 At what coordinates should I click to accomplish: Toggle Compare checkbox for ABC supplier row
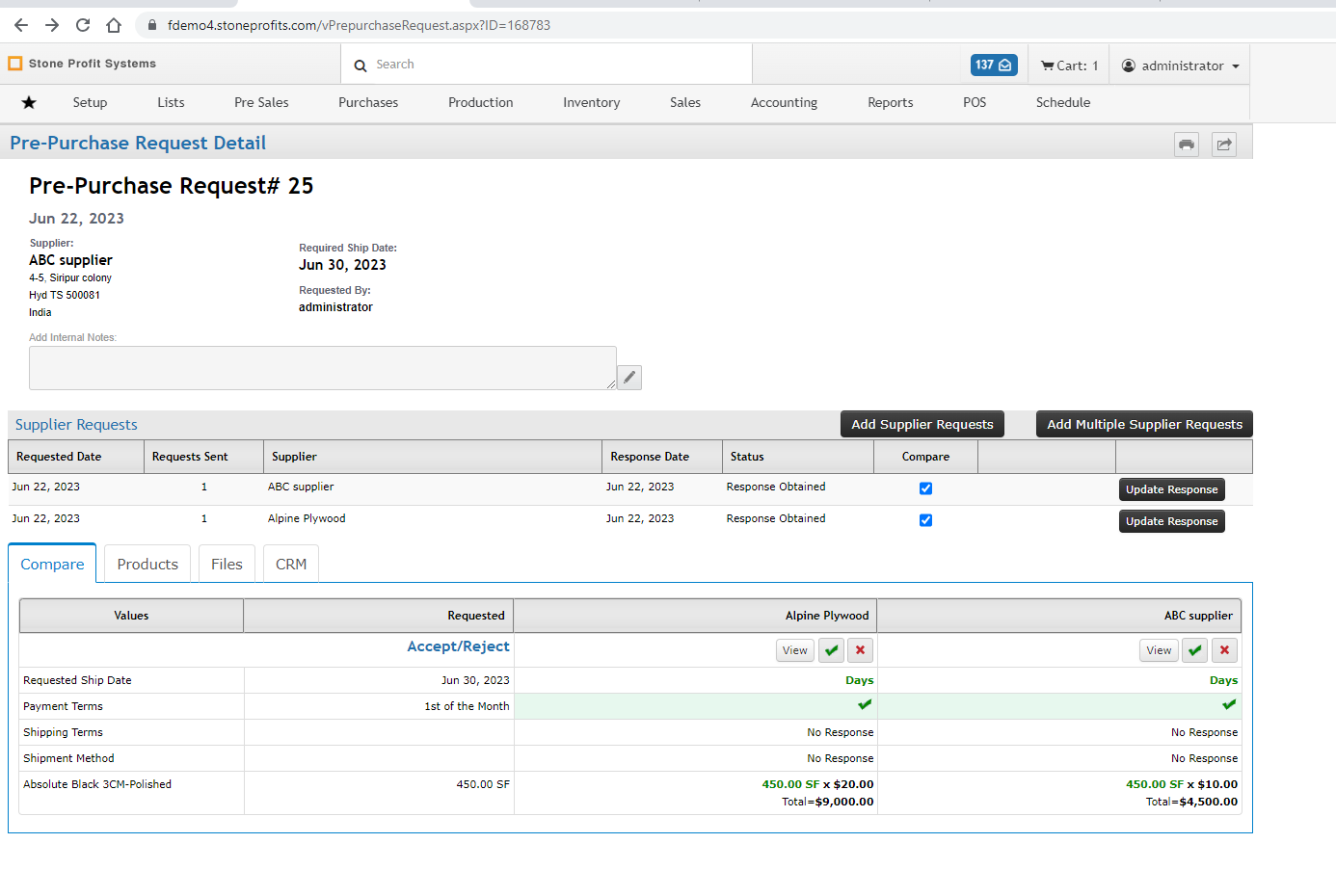click(x=925, y=488)
